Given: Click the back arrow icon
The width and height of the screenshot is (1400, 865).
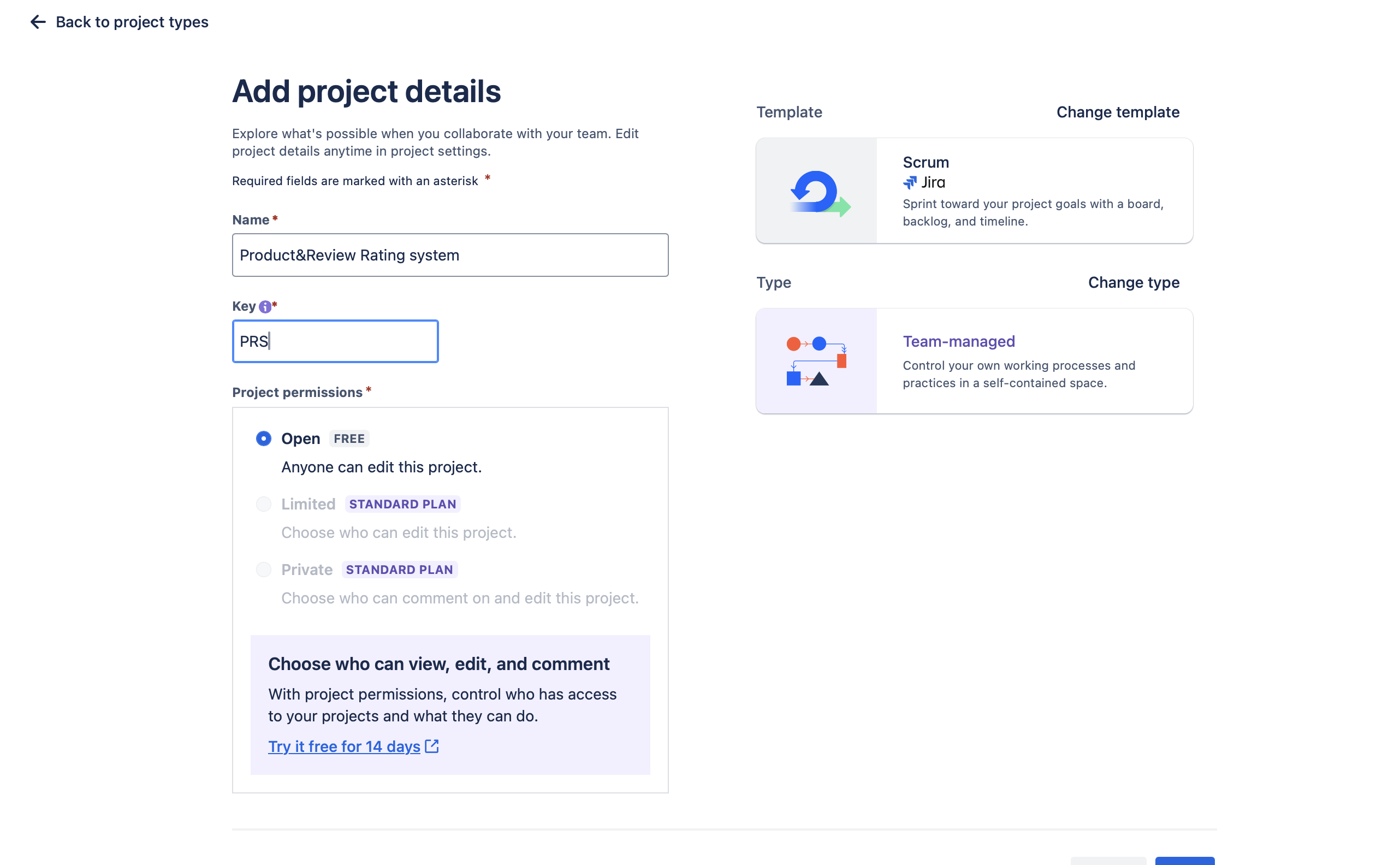Looking at the screenshot, I should click(x=38, y=22).
